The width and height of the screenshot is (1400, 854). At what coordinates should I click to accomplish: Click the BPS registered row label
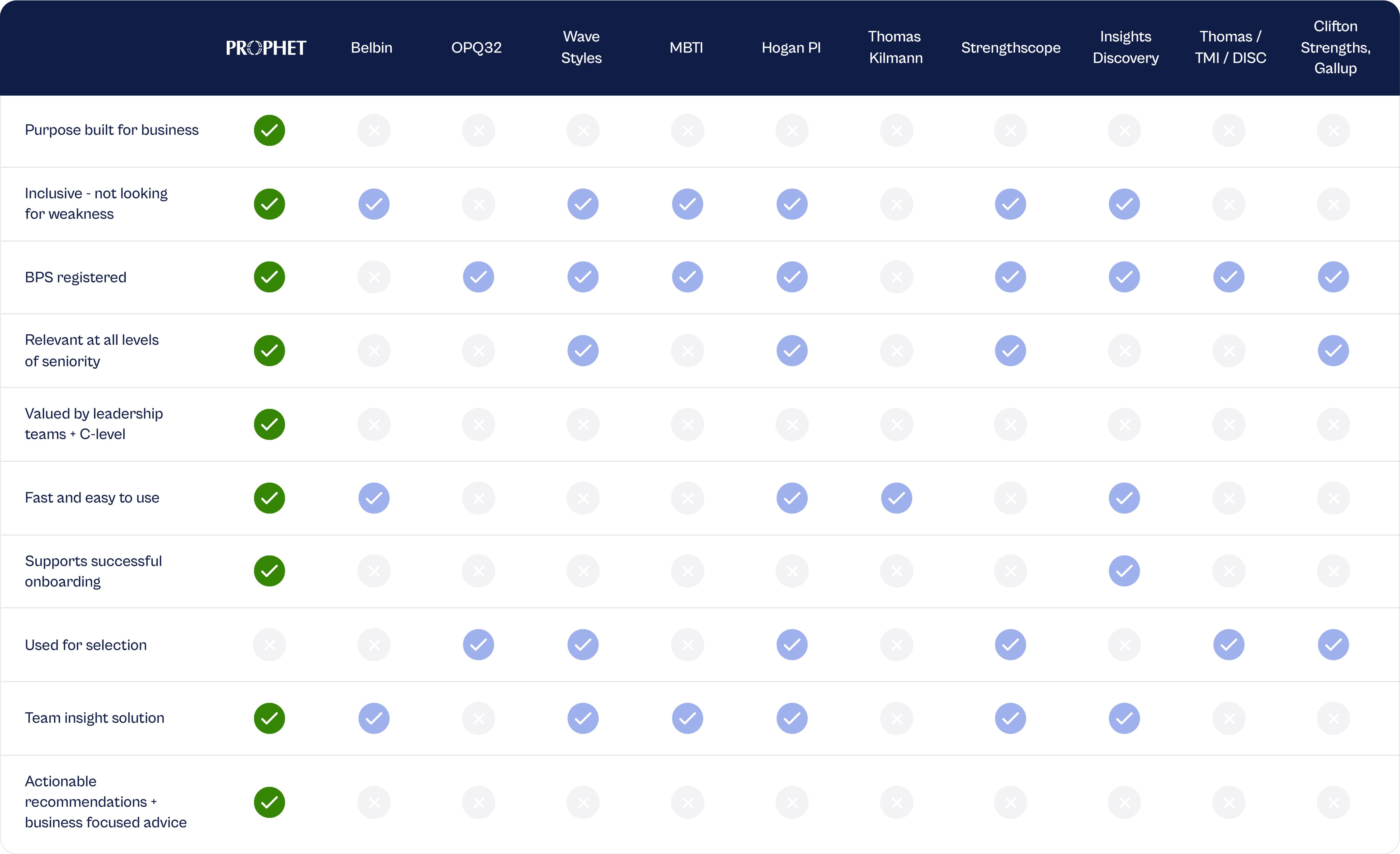[x=76, y=277]
